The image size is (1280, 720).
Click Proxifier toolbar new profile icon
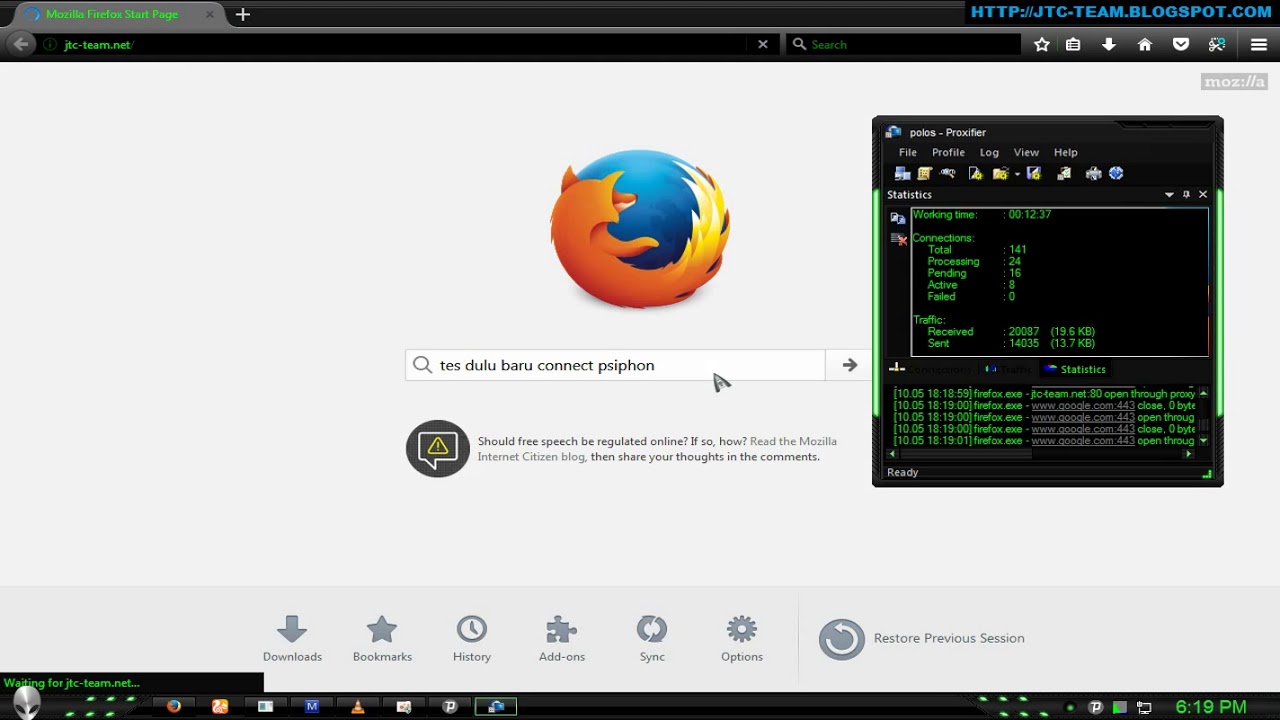click(x=976, y=173)
